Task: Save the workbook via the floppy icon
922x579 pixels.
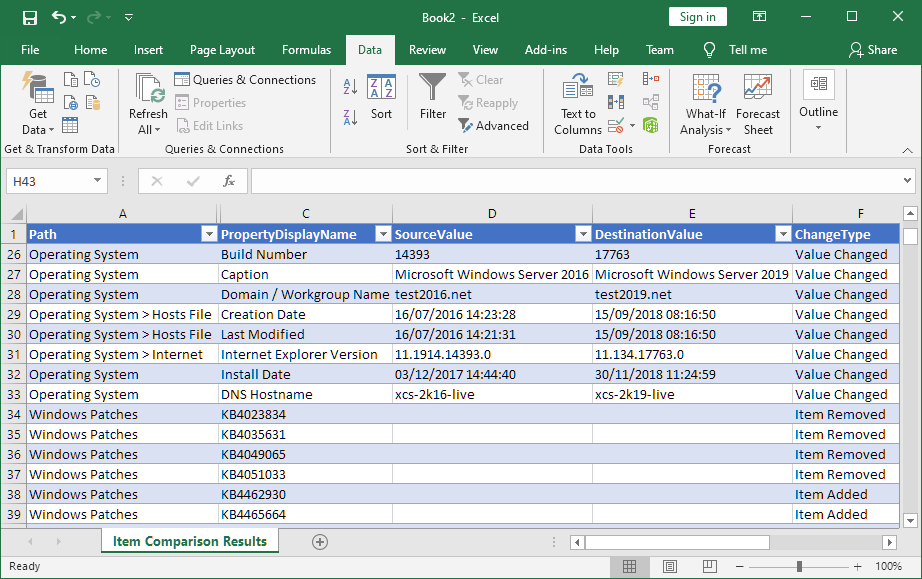Action: (x=29, y=18)
